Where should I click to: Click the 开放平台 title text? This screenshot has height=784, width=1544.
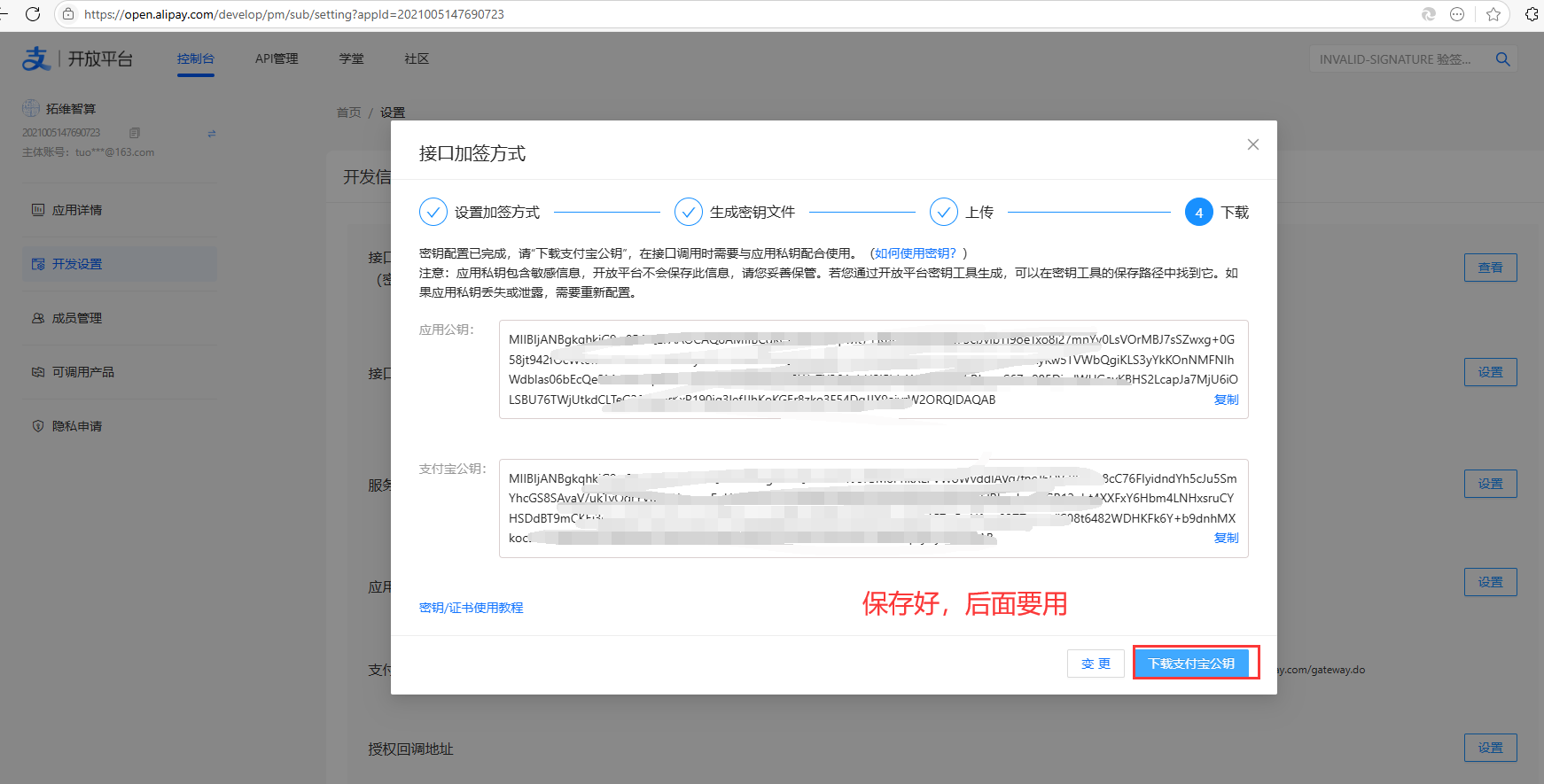click(x=100, y=58)
